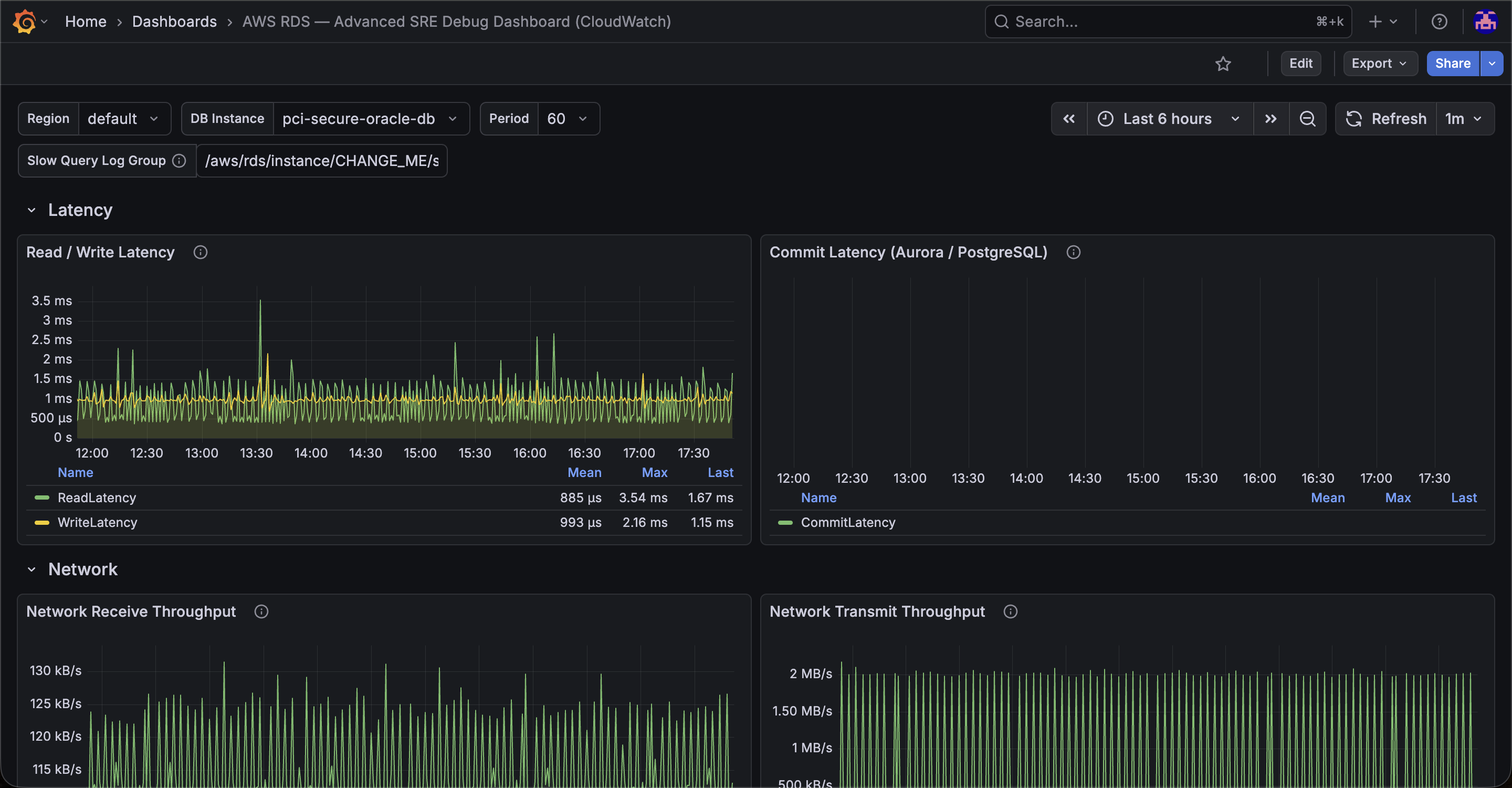1512x788 pixels.
Task: Show info for Network Transmit Throughput panel
Action: [x=1010, y=612]
